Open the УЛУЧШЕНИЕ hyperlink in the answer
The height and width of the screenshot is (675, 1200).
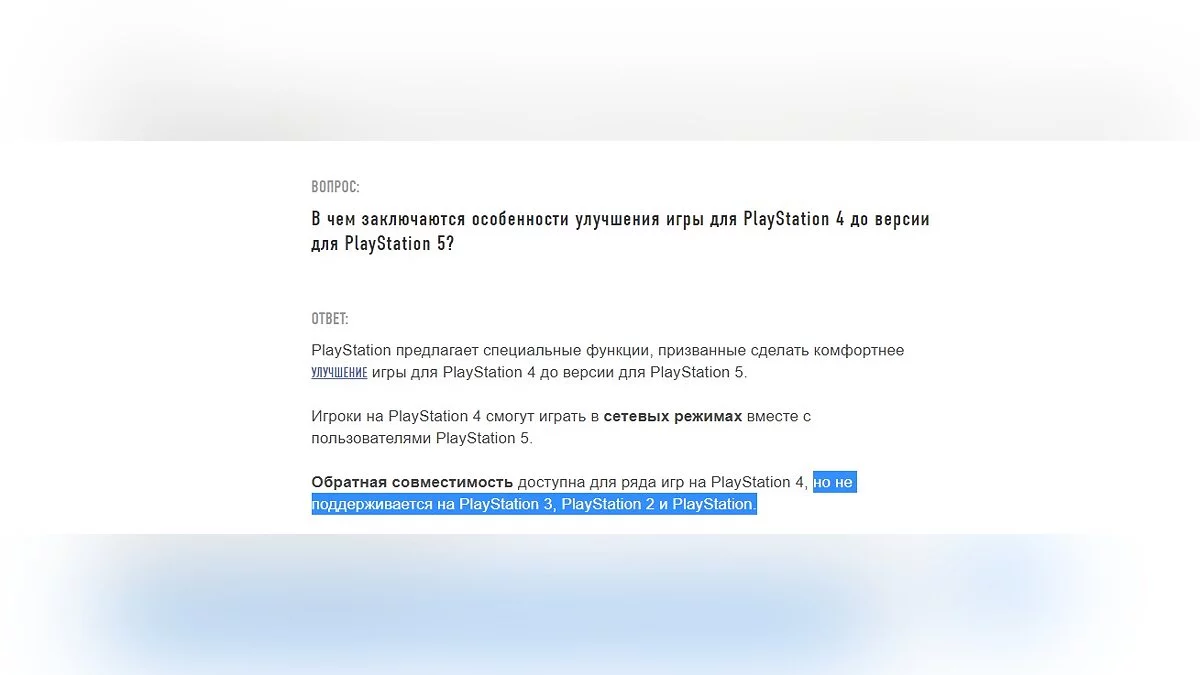point(339,372)
